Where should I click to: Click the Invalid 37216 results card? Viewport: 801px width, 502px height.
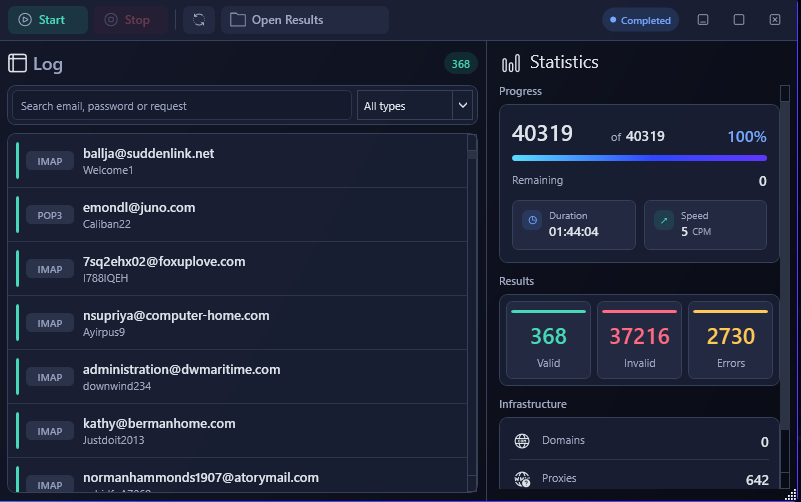639,340
